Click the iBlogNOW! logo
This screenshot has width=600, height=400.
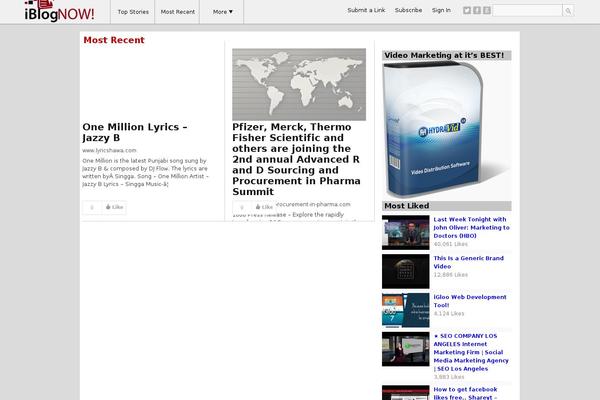point(59,11)
